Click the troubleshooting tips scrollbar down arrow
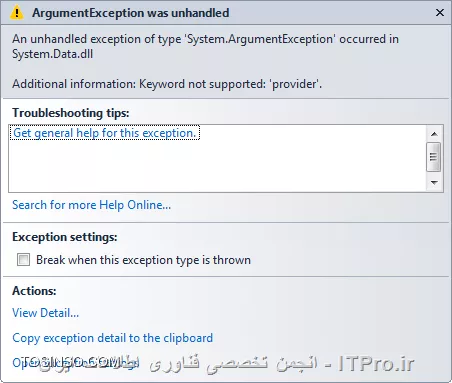Viewport: 452px width, 383px height. click(434, 183)
